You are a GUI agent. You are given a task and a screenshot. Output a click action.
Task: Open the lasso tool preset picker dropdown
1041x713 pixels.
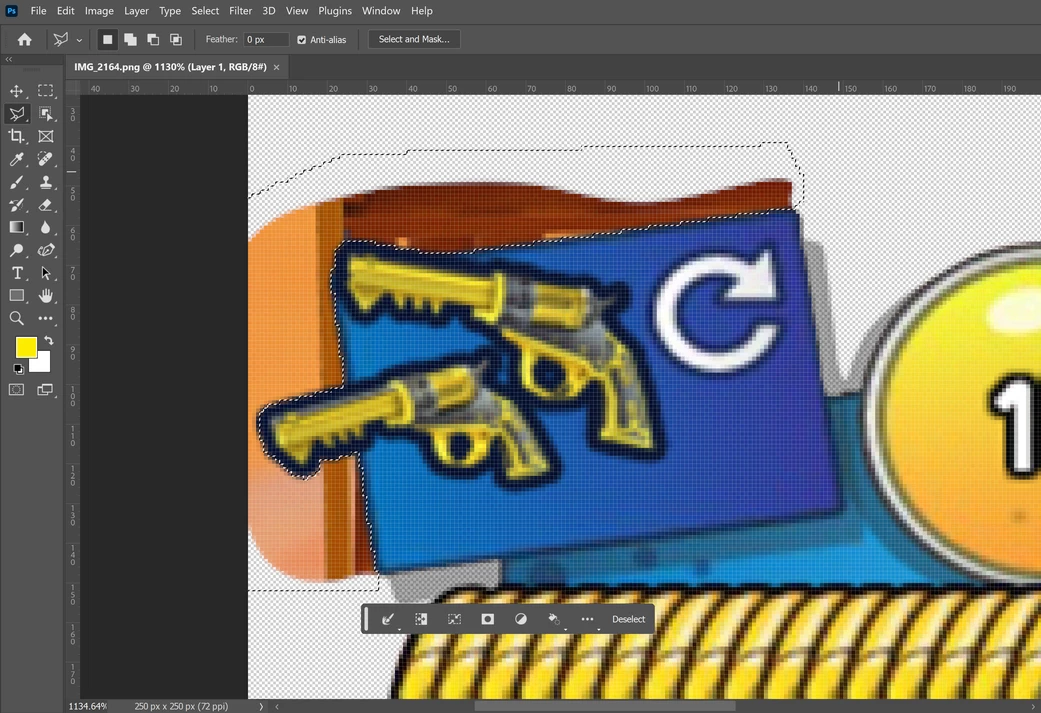point(79,40)
